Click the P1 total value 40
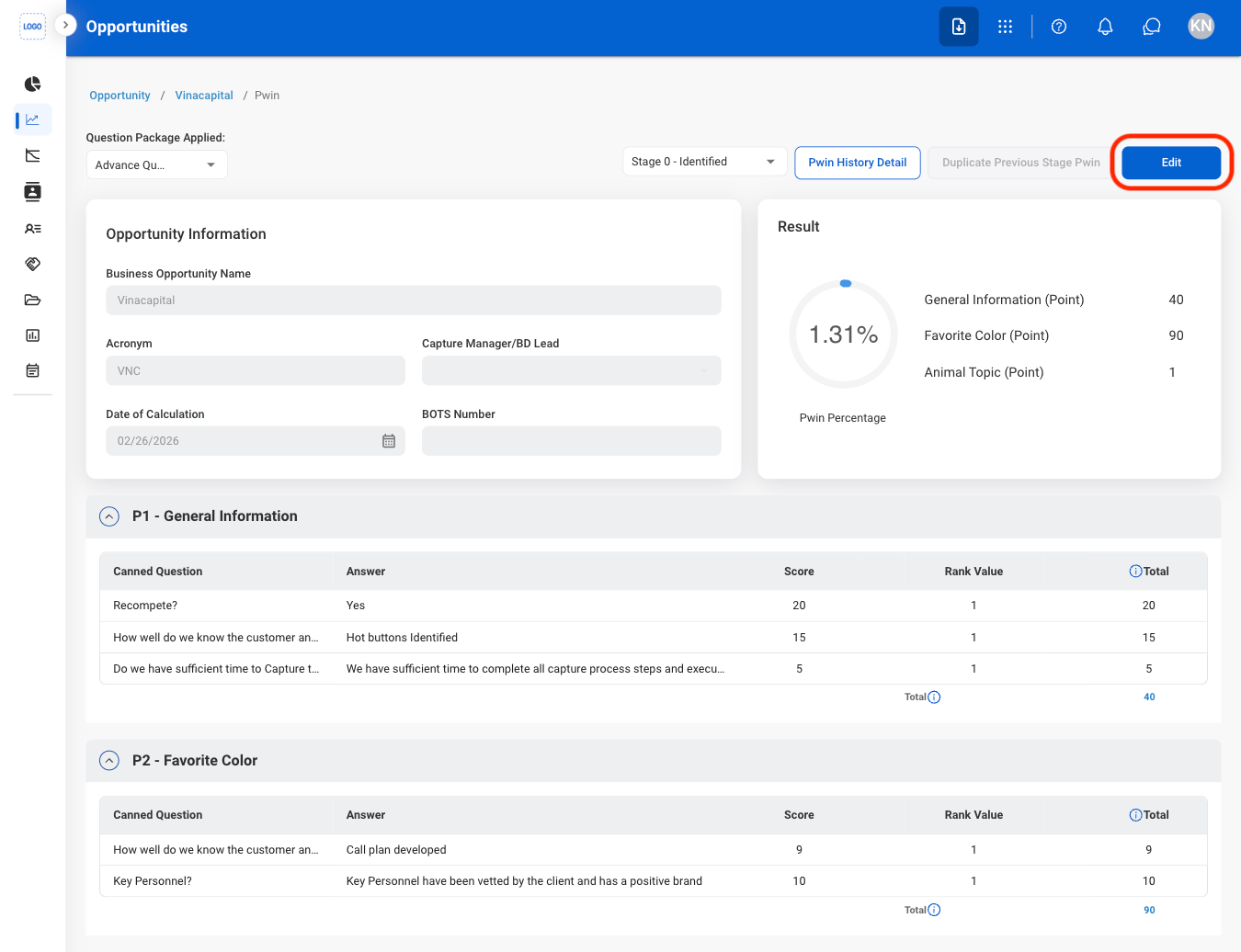1241x952 pixels. 1149,697
